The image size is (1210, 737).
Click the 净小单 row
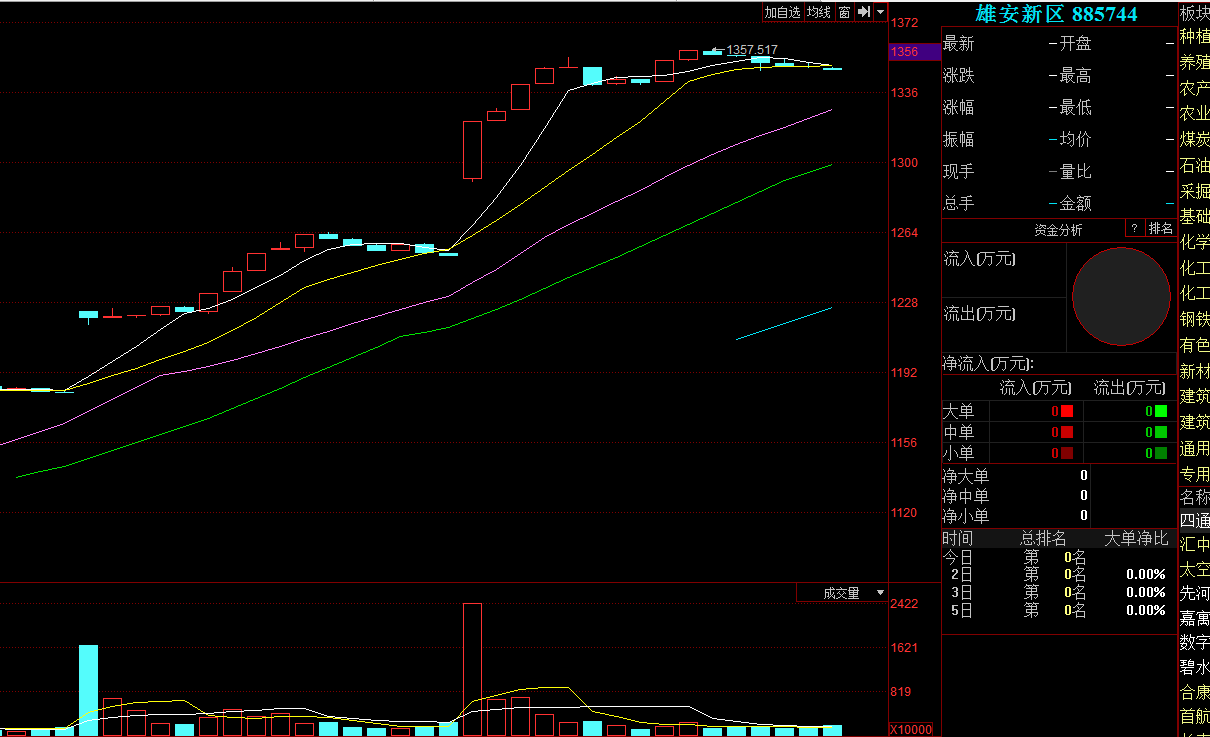[x=1015, y=517]
